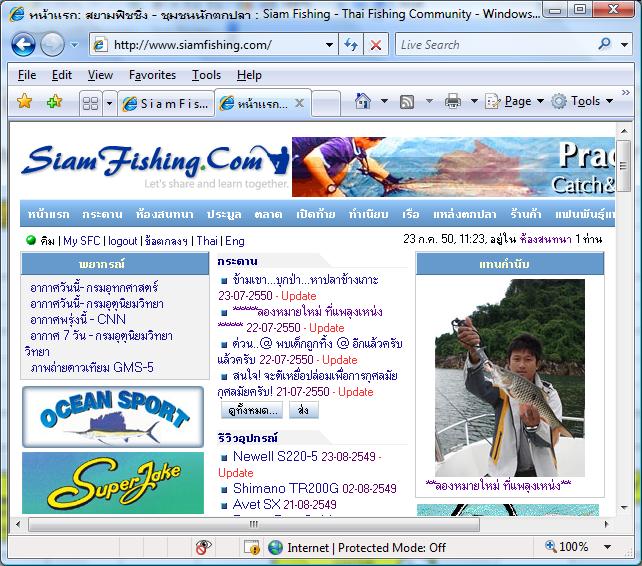Image resolution: width=642 pixels, height=566 pixels.
Task: Click the horizontal scrollbar thumb
Action: 254,524
